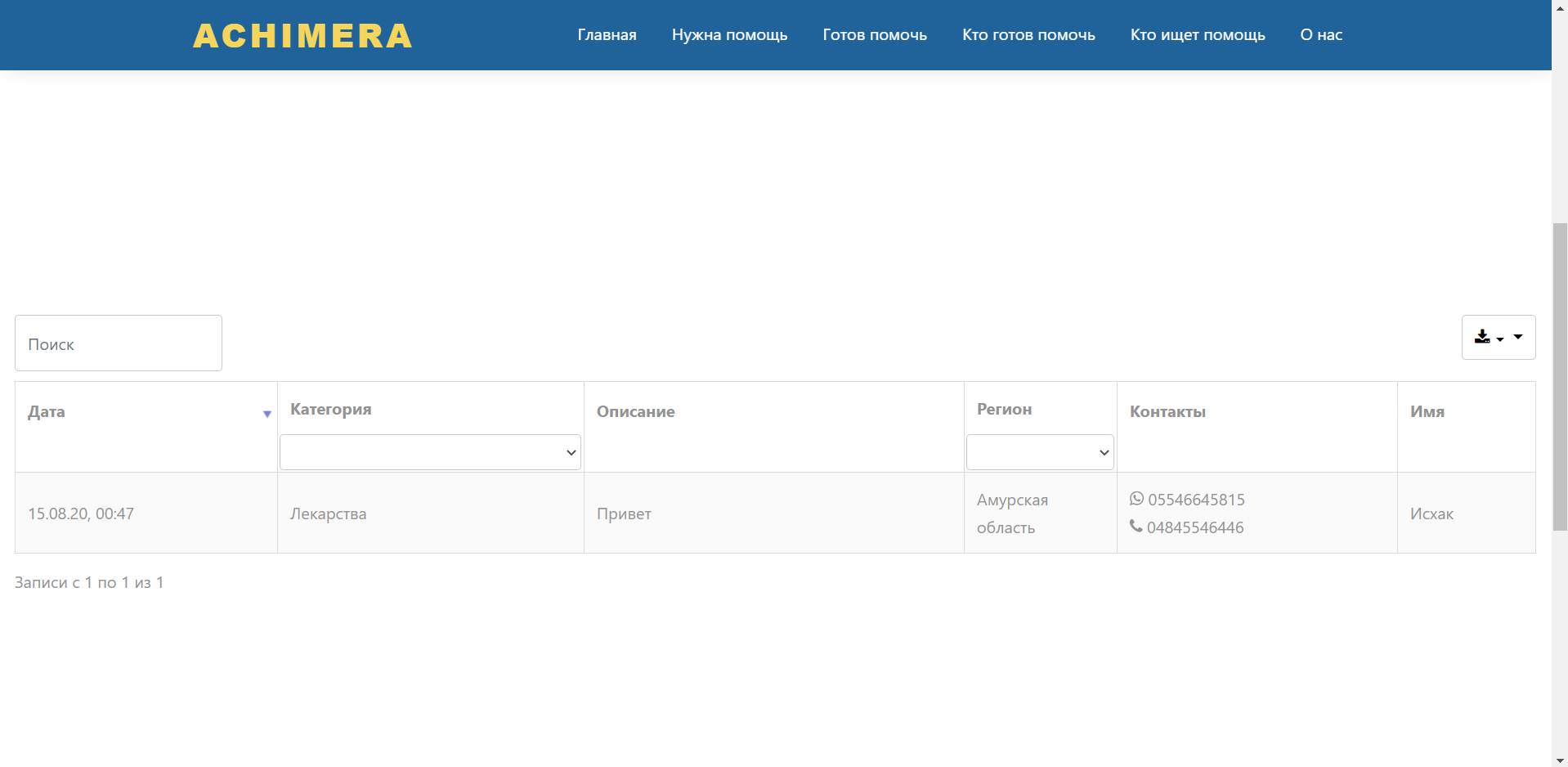Click the WhatsApp icon beside 05546645815
Image resolution: width=1568 pixels, height=767 pixels.
point(1136,499)
